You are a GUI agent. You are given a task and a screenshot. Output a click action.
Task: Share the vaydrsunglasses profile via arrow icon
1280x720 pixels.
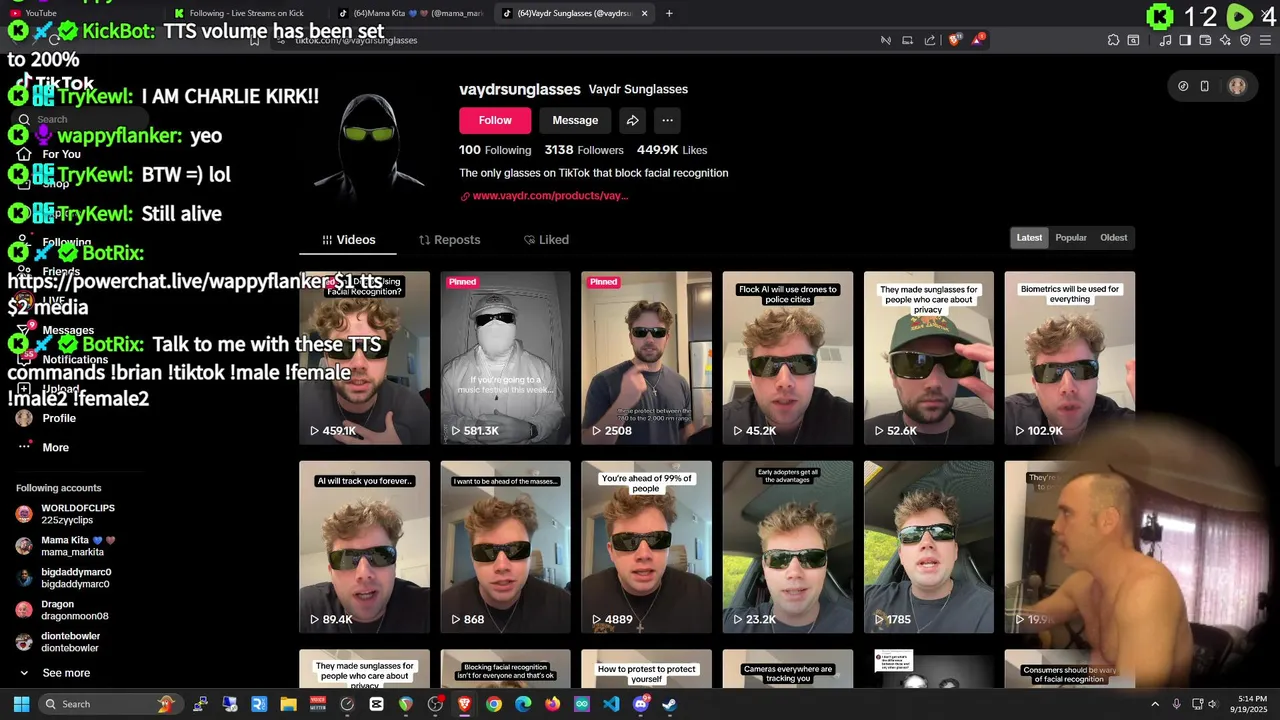632,120
